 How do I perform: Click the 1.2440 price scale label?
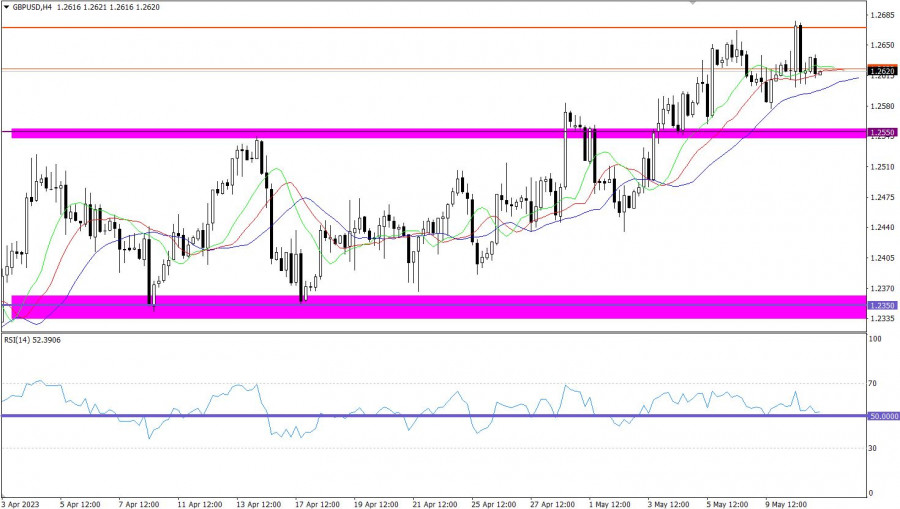coord(881,228)
